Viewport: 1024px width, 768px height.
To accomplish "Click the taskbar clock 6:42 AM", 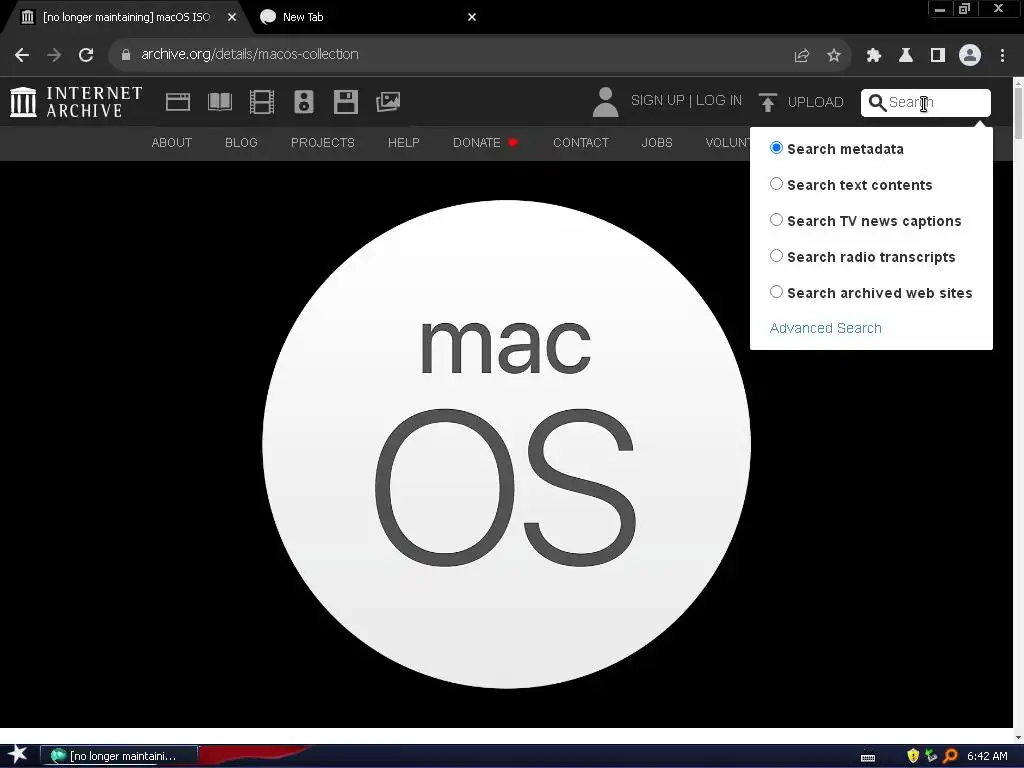I will coord(987,756).
